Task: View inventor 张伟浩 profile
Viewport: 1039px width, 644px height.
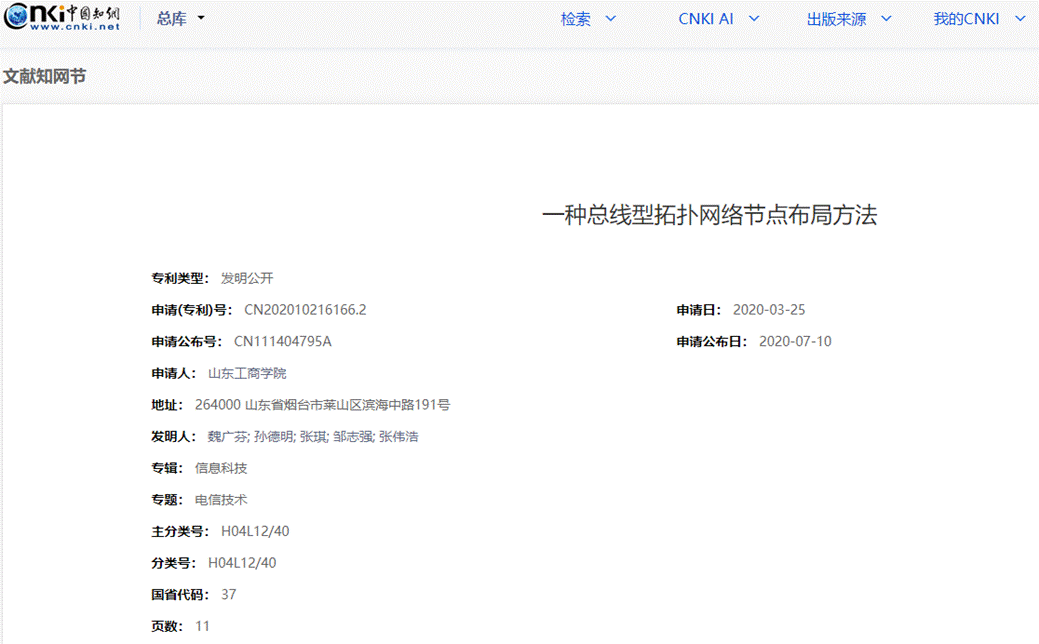Action: (399, 436)
